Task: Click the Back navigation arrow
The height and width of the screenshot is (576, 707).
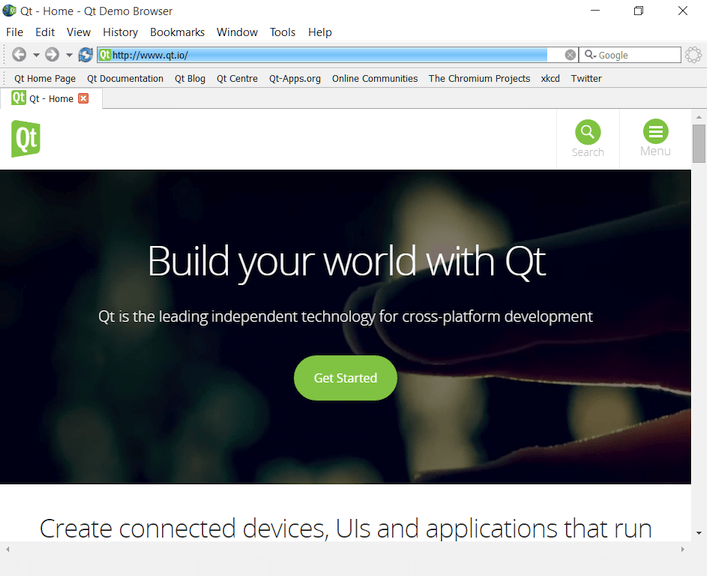Action: pos(19,55)
